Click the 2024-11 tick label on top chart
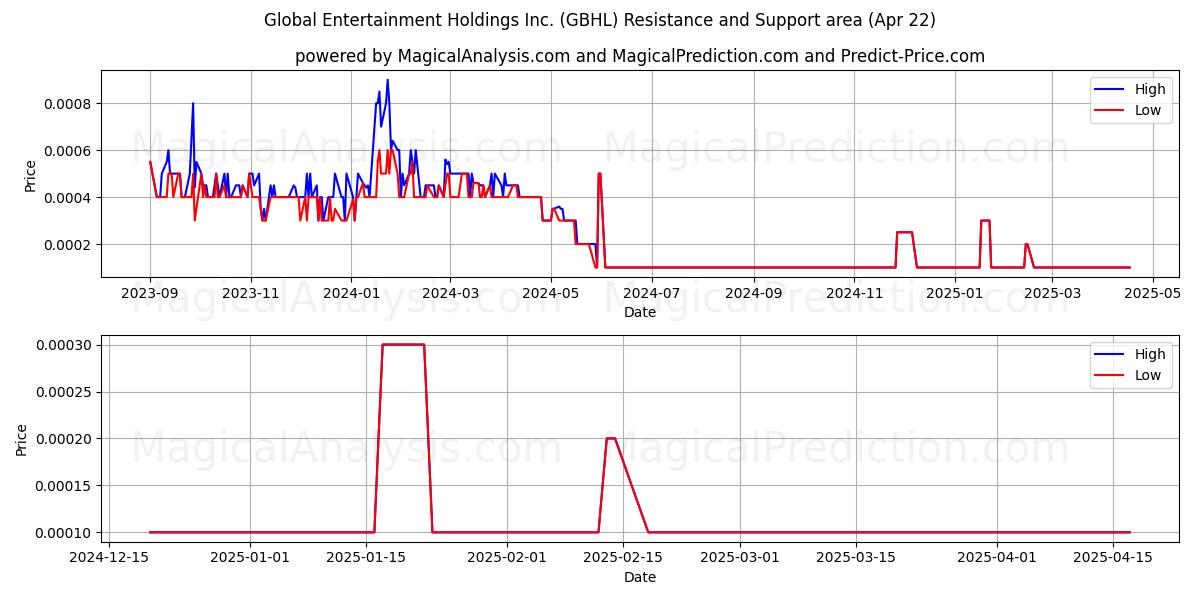The height and width of the screenshot is (600, 1200). 853,293
